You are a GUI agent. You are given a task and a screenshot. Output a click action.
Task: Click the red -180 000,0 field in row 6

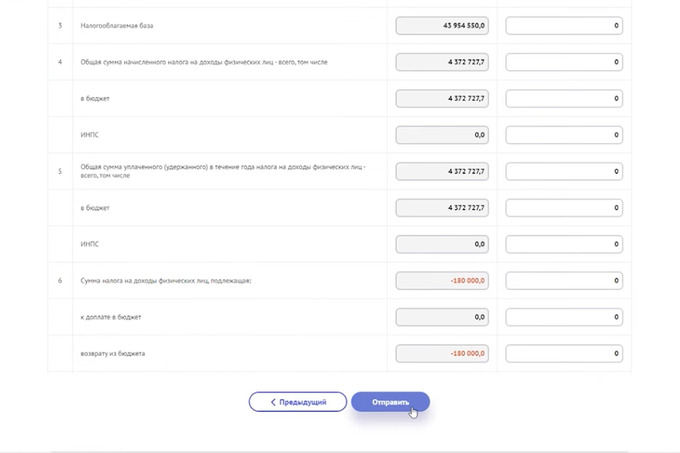click(x=442, y=280)
